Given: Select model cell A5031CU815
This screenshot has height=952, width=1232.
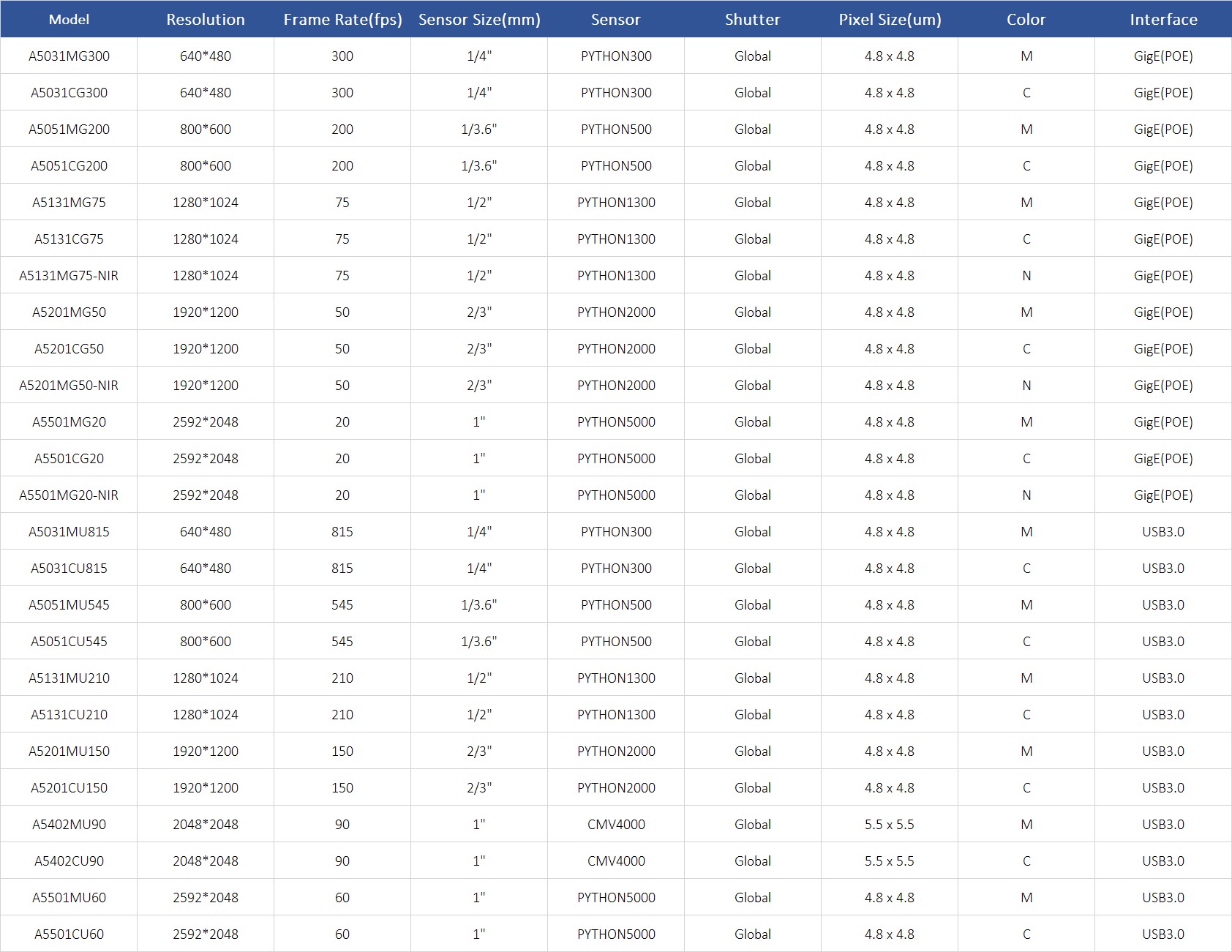Looking at the screenshot, I should [69, 569].
